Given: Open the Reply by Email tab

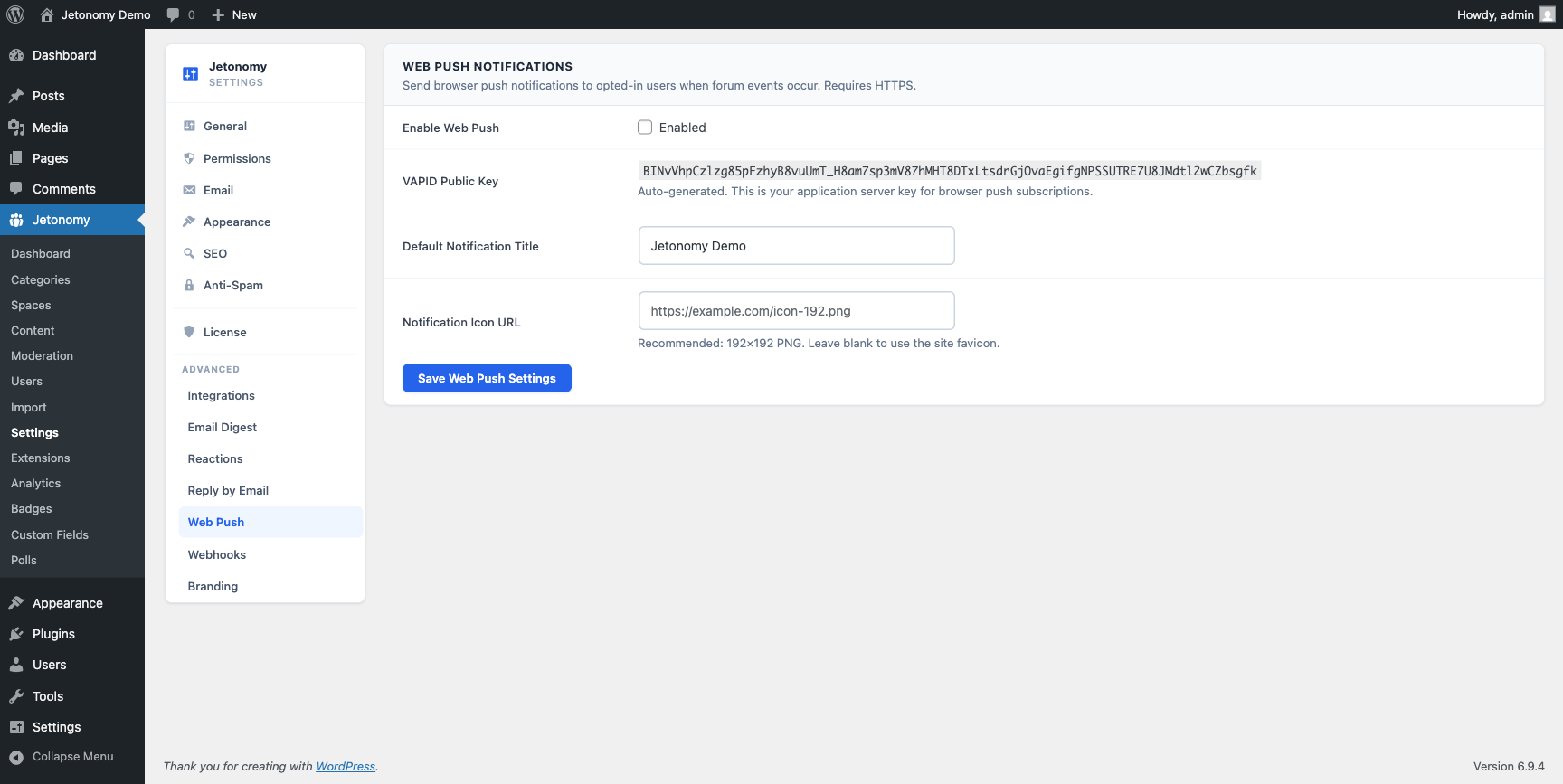Looking at the screenshot, I should pyautogui.click(x=270, y=491).
